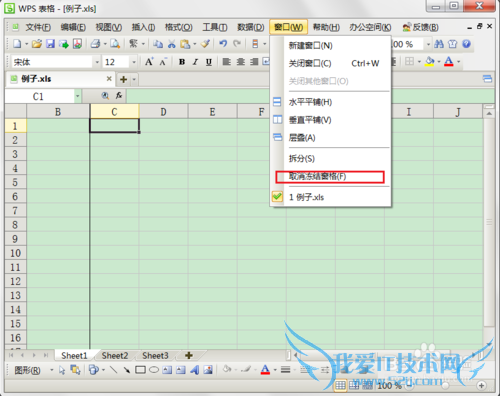
Task: Click the Paste clipboard icon
Action: tap(185, 44)
